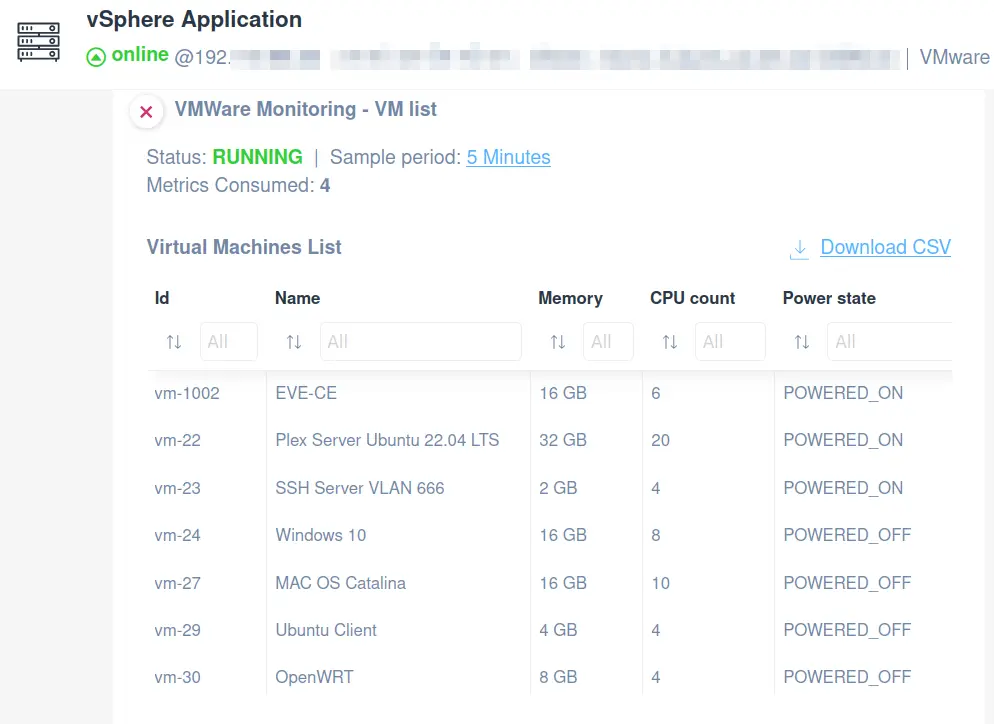Click the Id column filter input field
This screenshot has height=724, width=994.
(228, 341)
